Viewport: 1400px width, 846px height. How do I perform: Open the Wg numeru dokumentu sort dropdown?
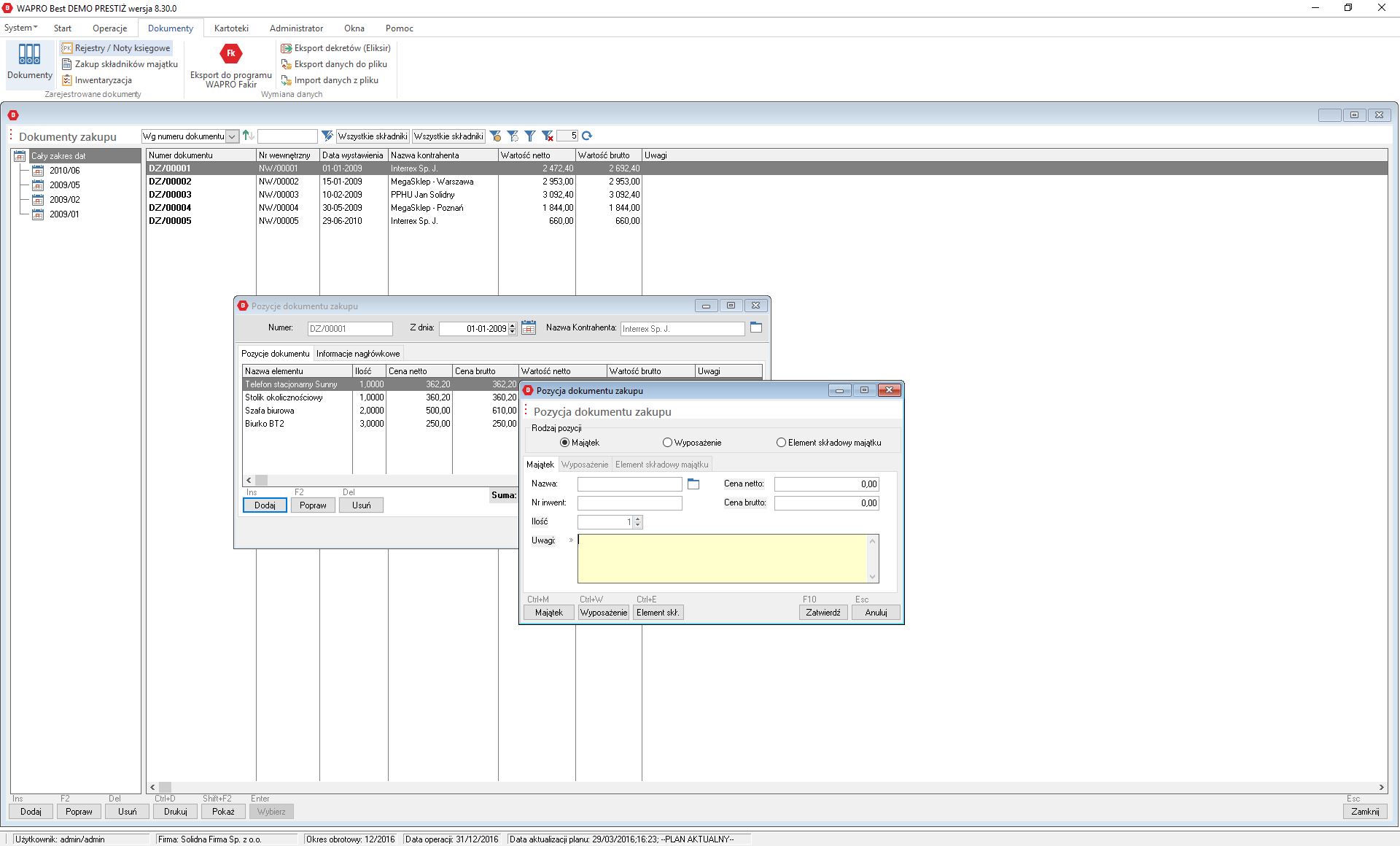(x=232, y=136)
